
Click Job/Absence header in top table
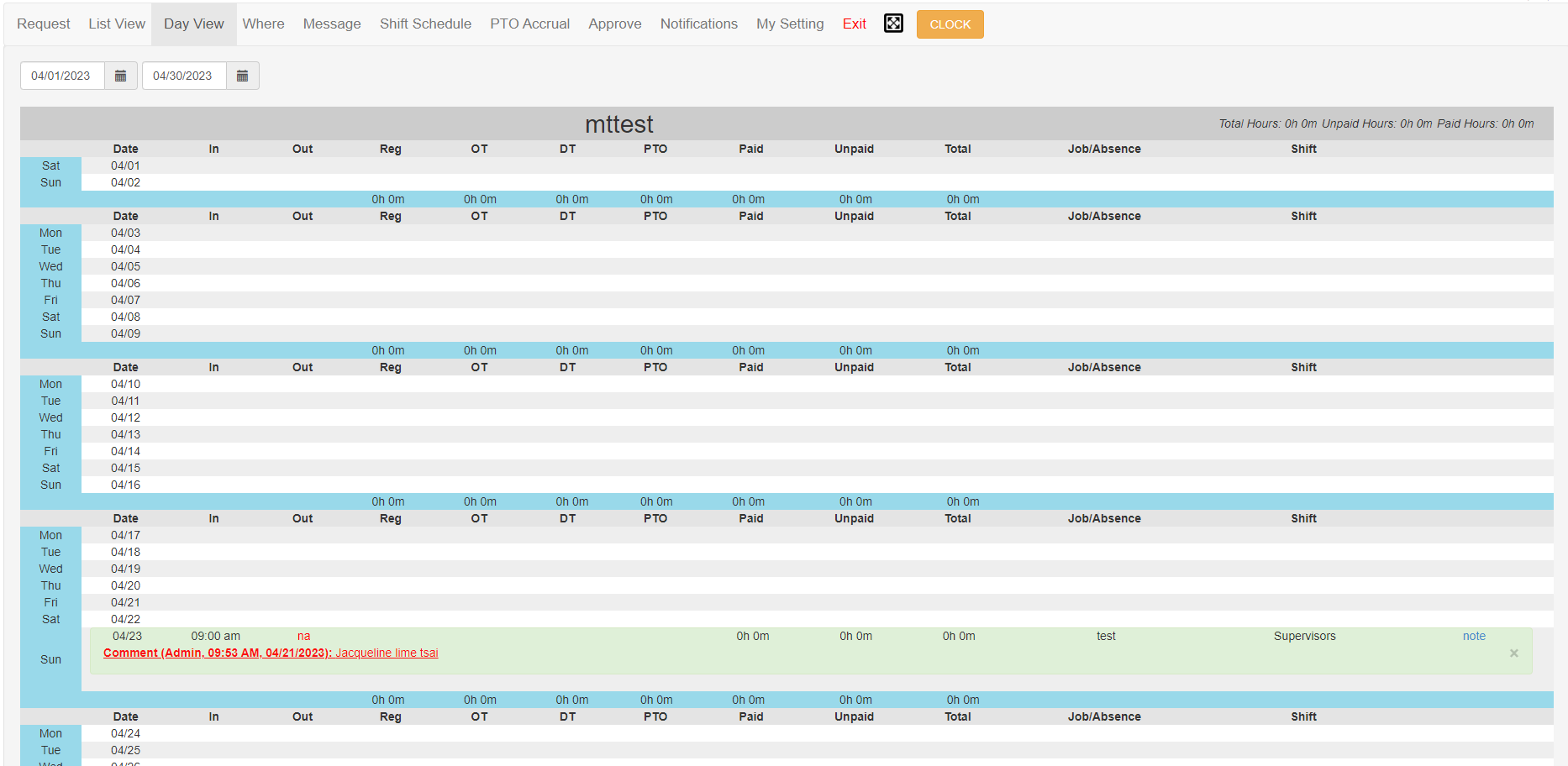coord(1104,149)
